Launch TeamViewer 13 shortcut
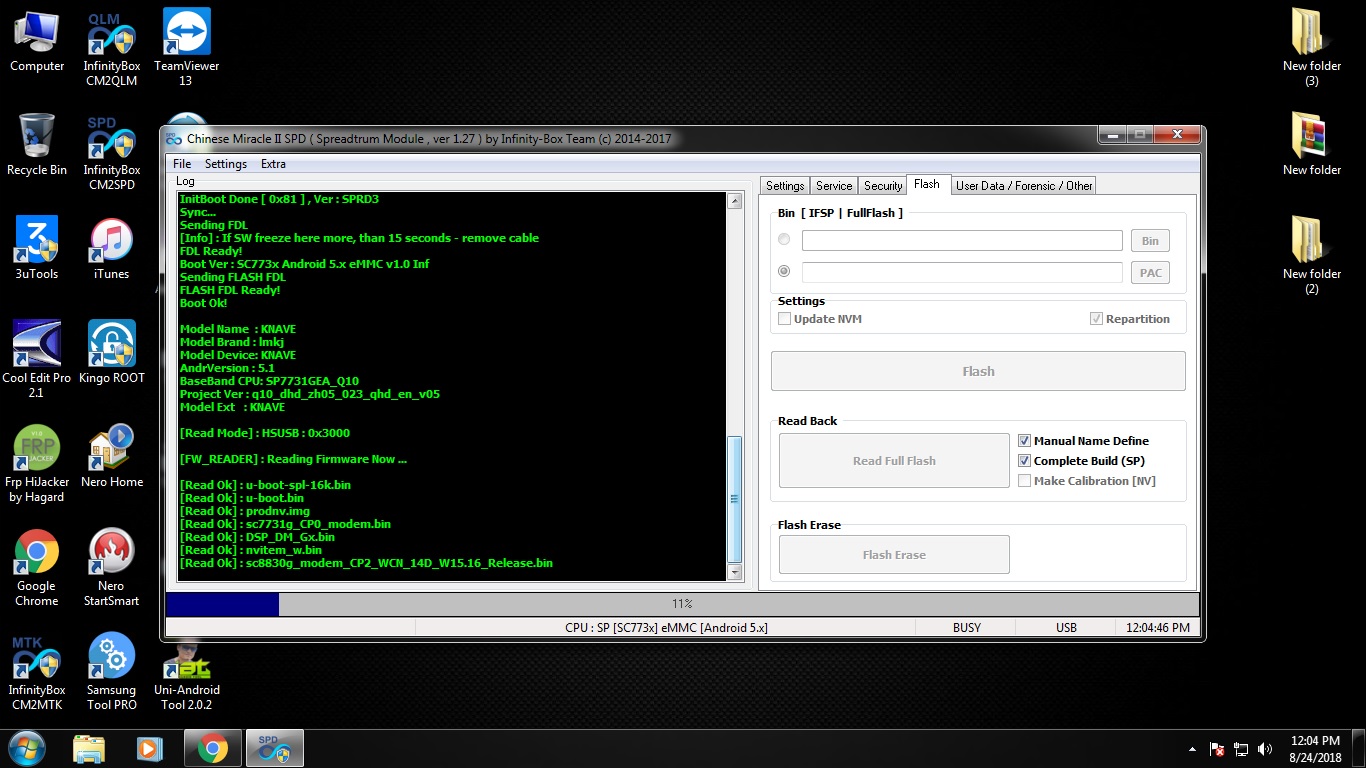 tap(186, 49)
